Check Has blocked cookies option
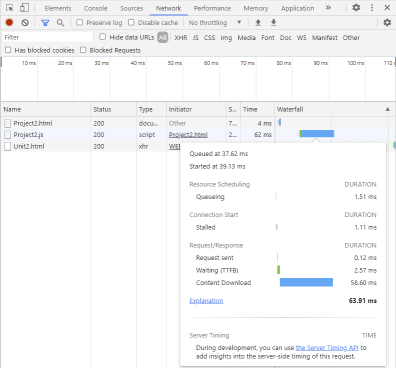Image resolution: width=396 pixels, height=368 pixels. 8,50
